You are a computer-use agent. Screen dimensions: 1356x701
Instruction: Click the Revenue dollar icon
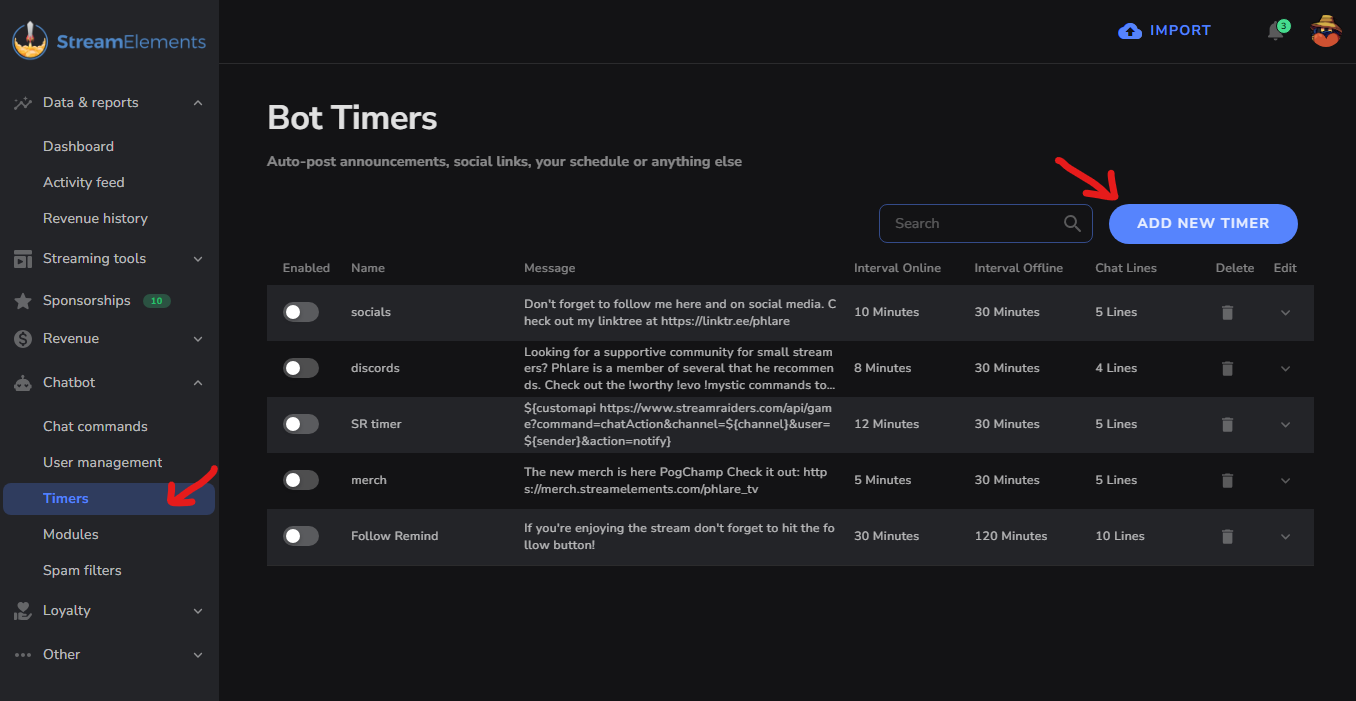click(22, 339)
